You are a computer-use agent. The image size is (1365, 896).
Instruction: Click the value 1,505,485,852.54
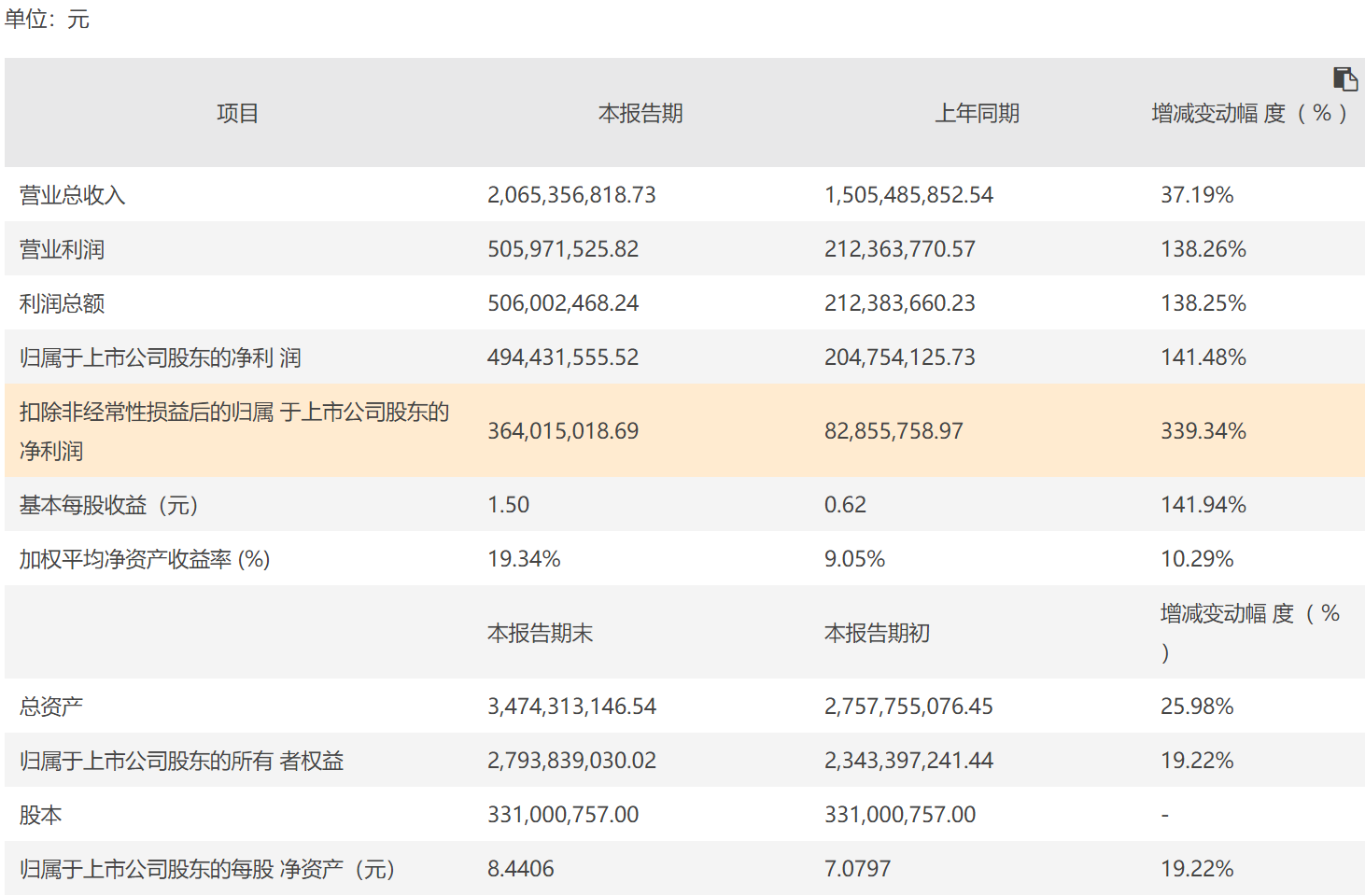pos(908,195)
